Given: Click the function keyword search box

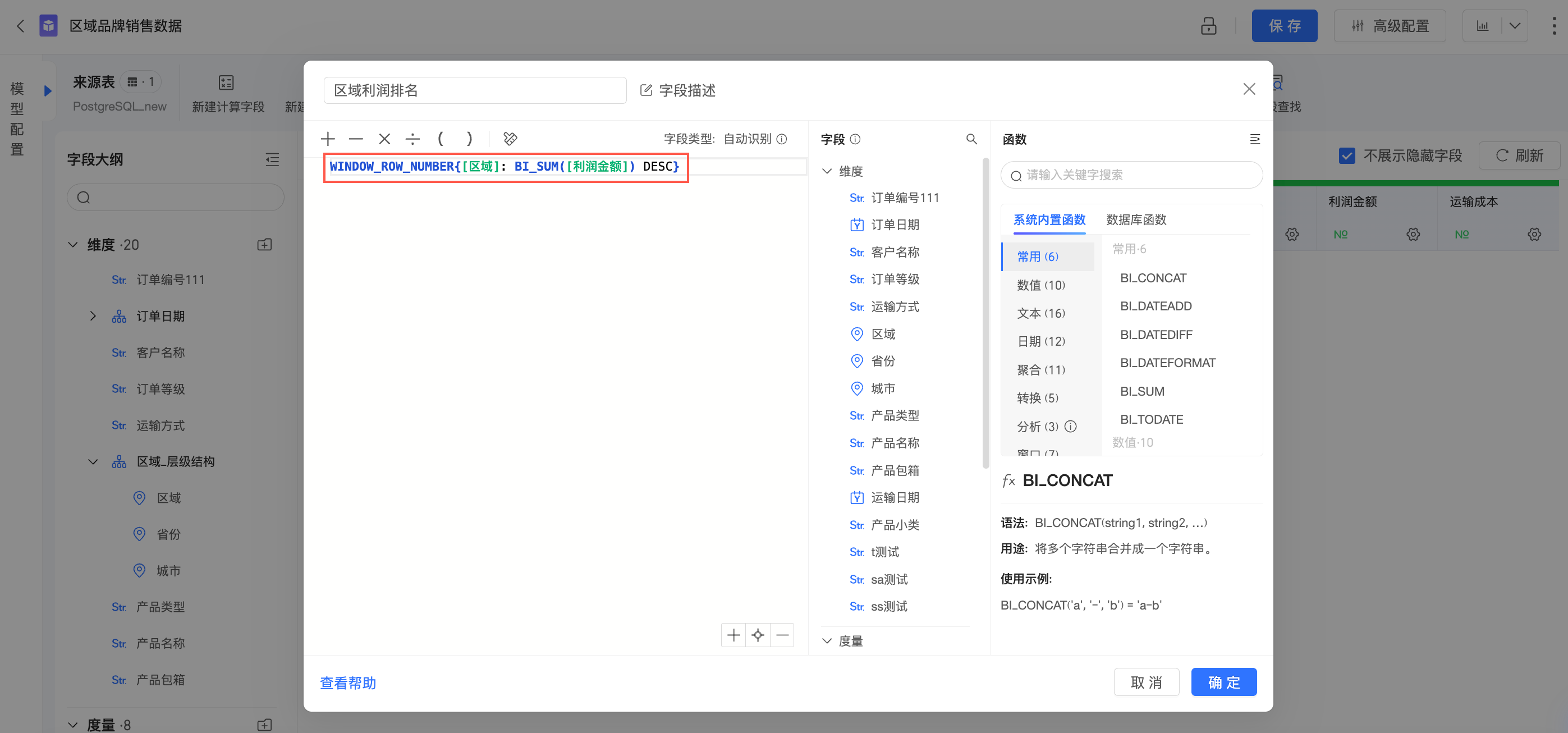Looking at the screenshot, I should (1131, 175).
